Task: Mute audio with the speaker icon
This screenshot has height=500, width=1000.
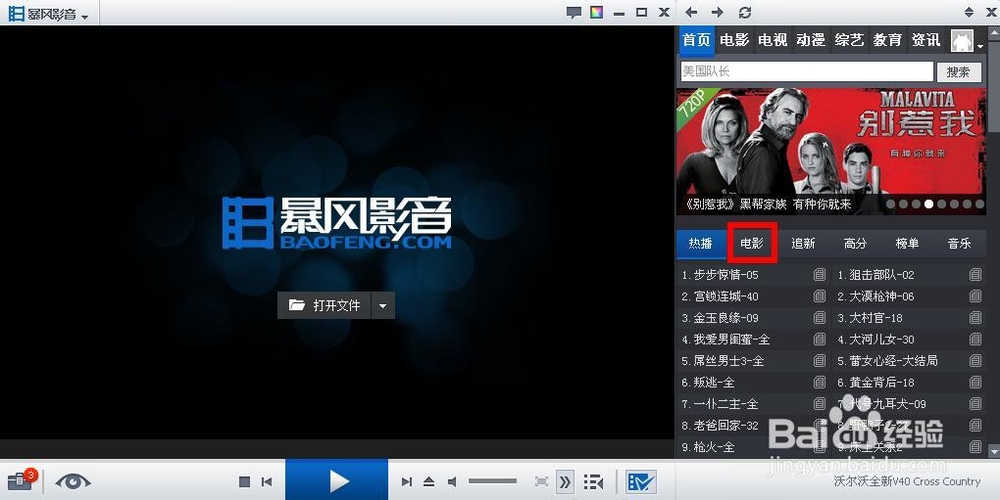Action: [452, 482]
